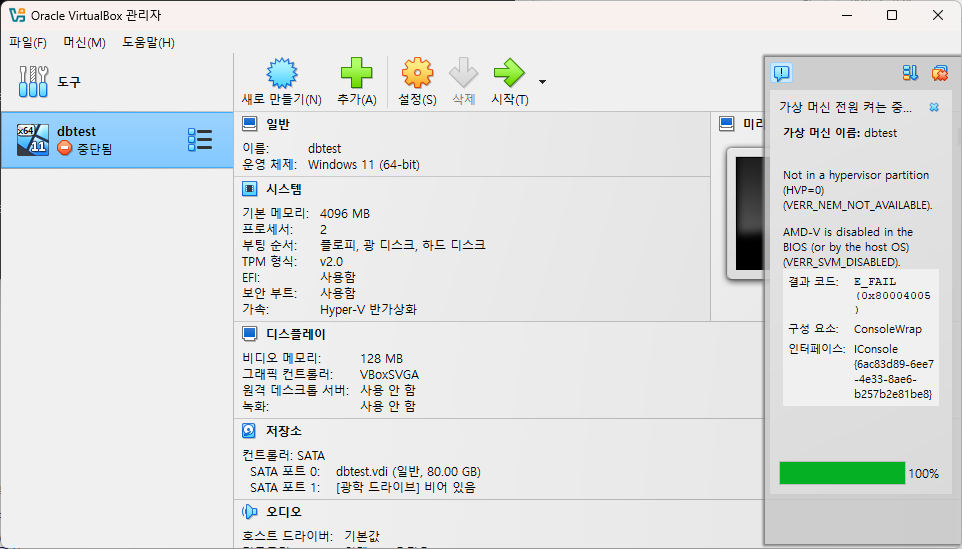Image resolution: width=962 pixels, height=549 pixels.
Task: Open the 파일(F) menu
Action: [x=28, y=42]
